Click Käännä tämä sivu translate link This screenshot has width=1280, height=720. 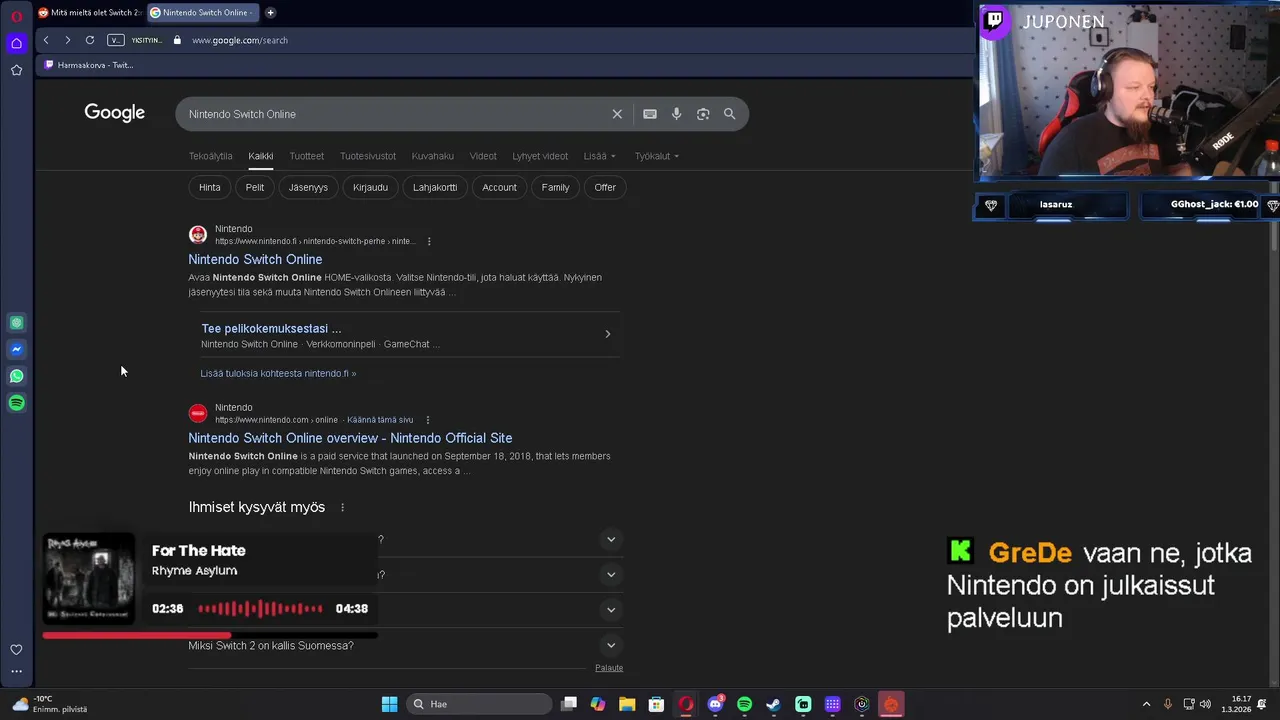click(380, 420)
